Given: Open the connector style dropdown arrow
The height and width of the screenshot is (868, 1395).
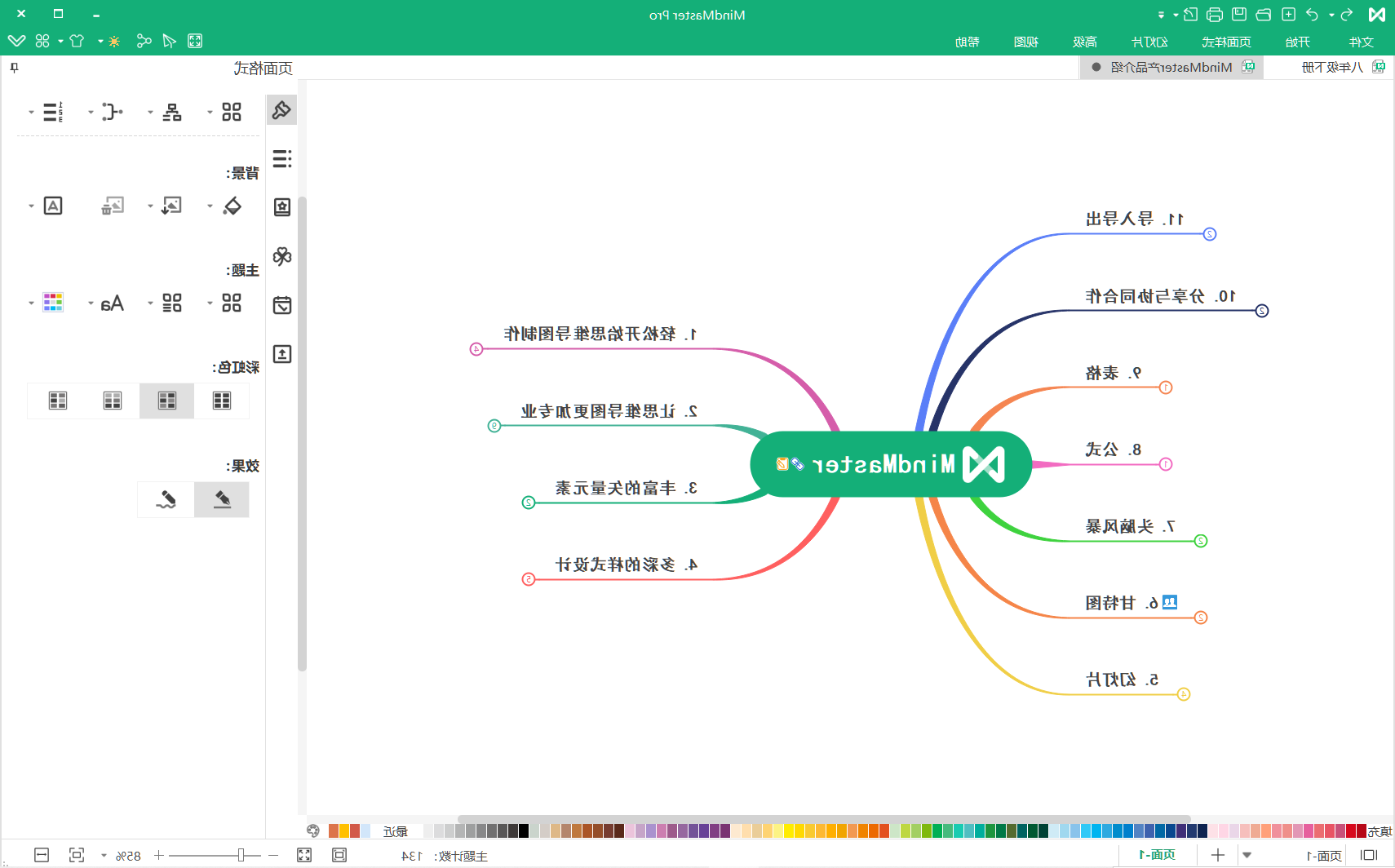Looking at the screenshot, I should [91, 112].
